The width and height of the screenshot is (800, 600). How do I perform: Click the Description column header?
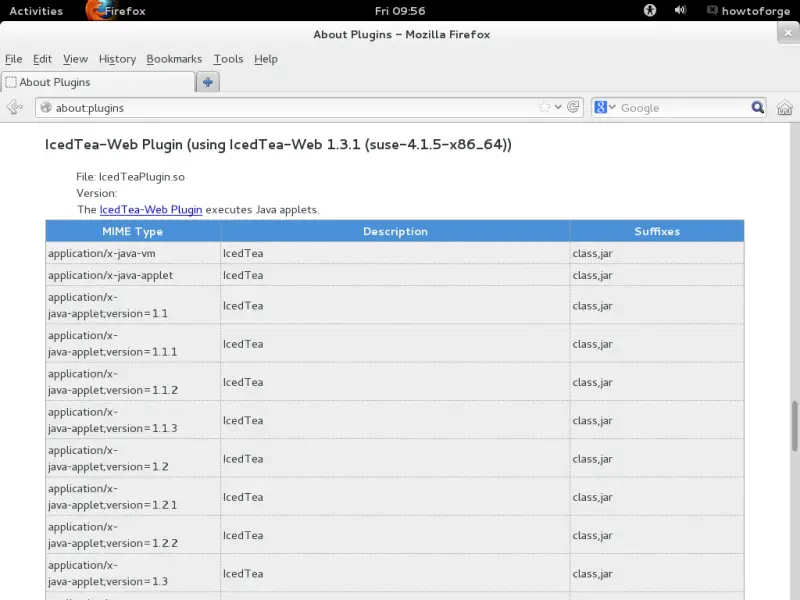click(395, 231)
